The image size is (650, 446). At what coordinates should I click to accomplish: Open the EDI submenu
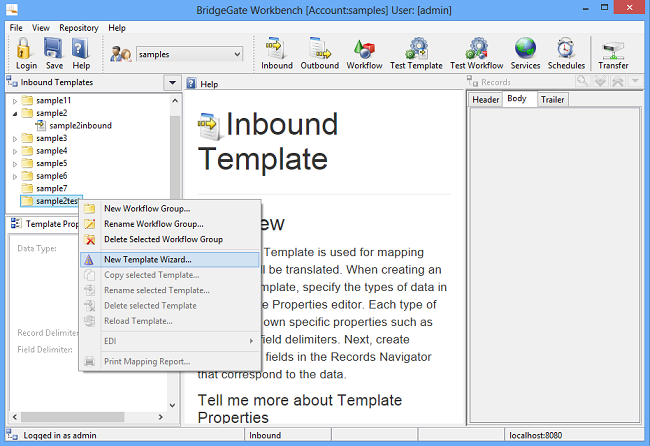pyautogui.click(x=170, y=341)
